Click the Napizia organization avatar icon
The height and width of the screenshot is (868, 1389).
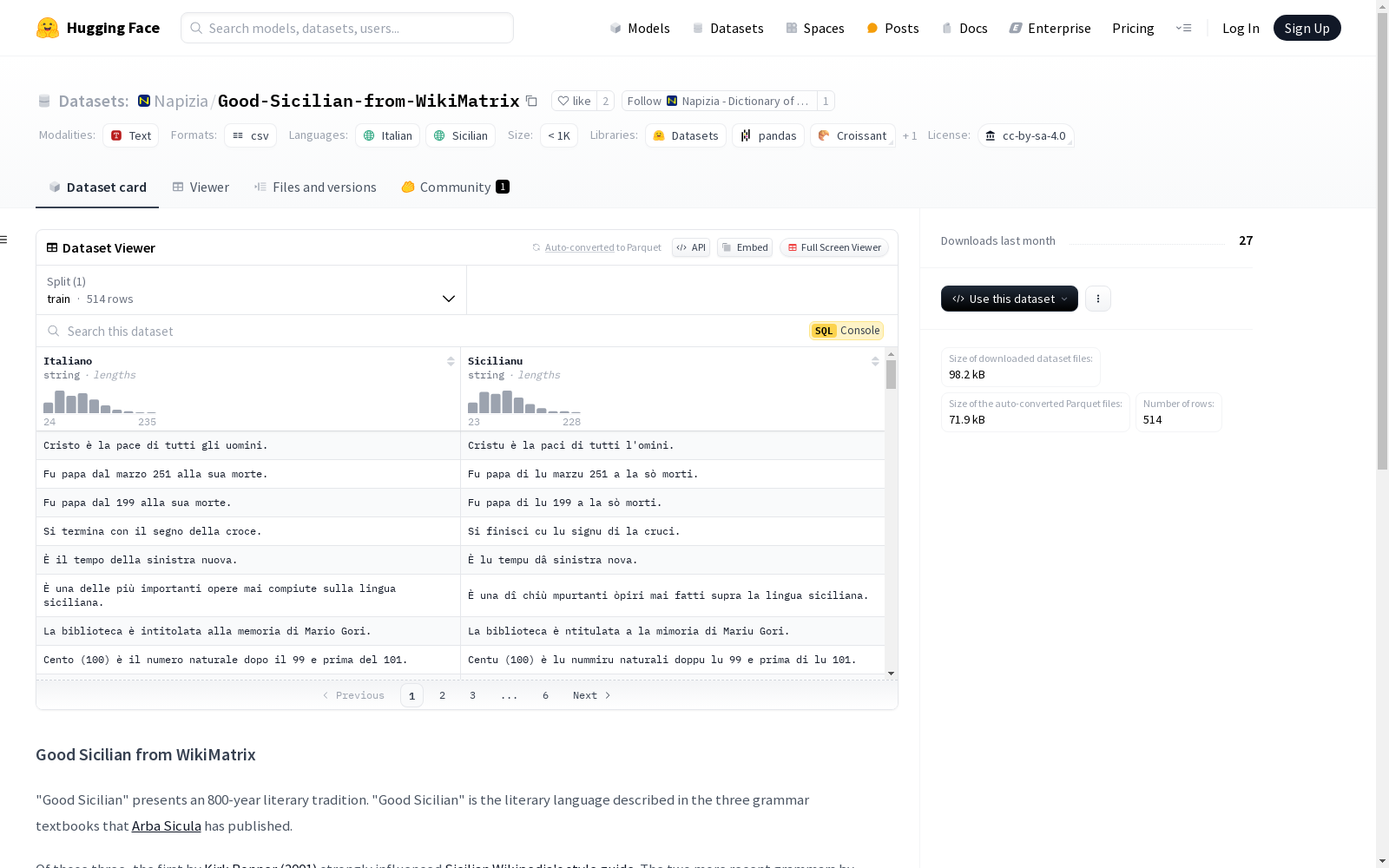[x=144, y=101]
